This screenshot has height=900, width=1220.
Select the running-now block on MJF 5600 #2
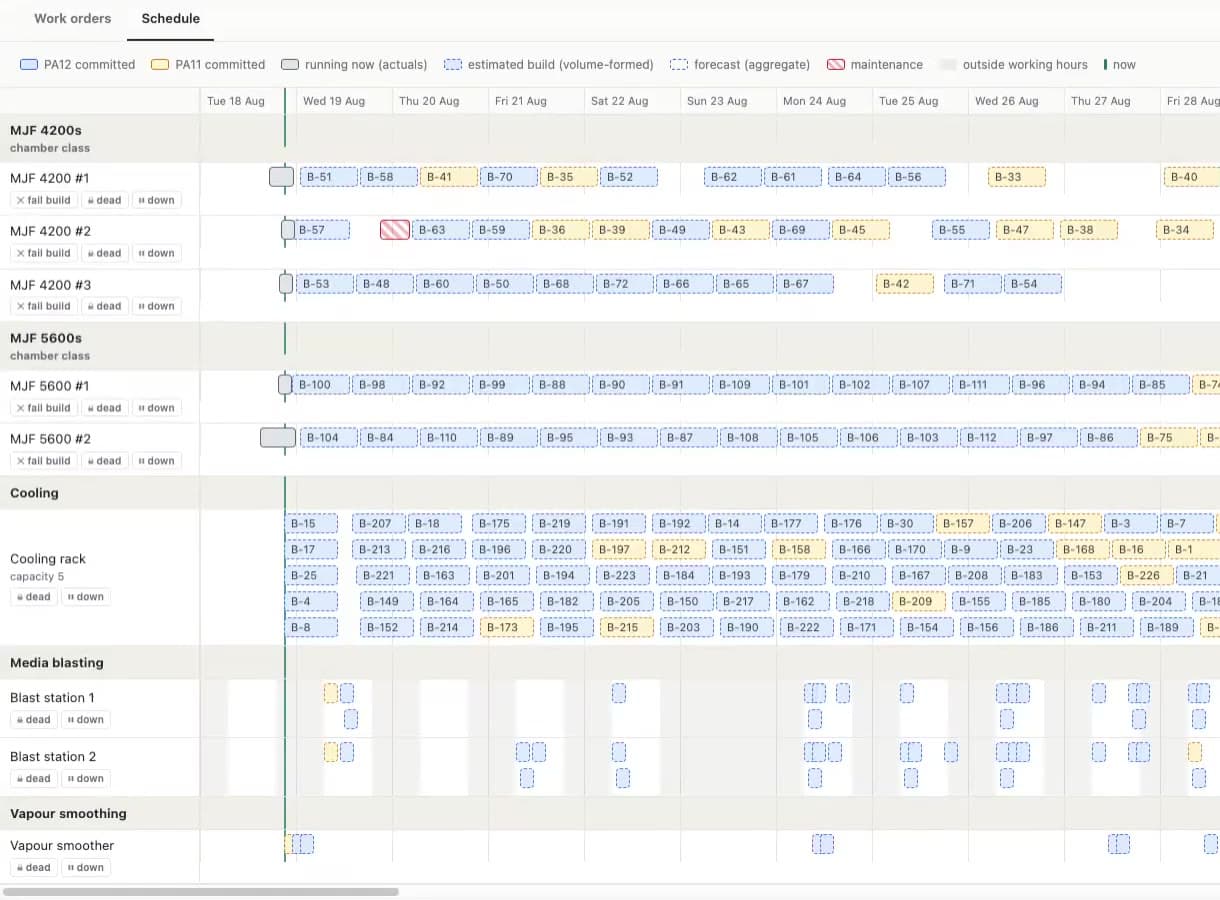[278, 437]
